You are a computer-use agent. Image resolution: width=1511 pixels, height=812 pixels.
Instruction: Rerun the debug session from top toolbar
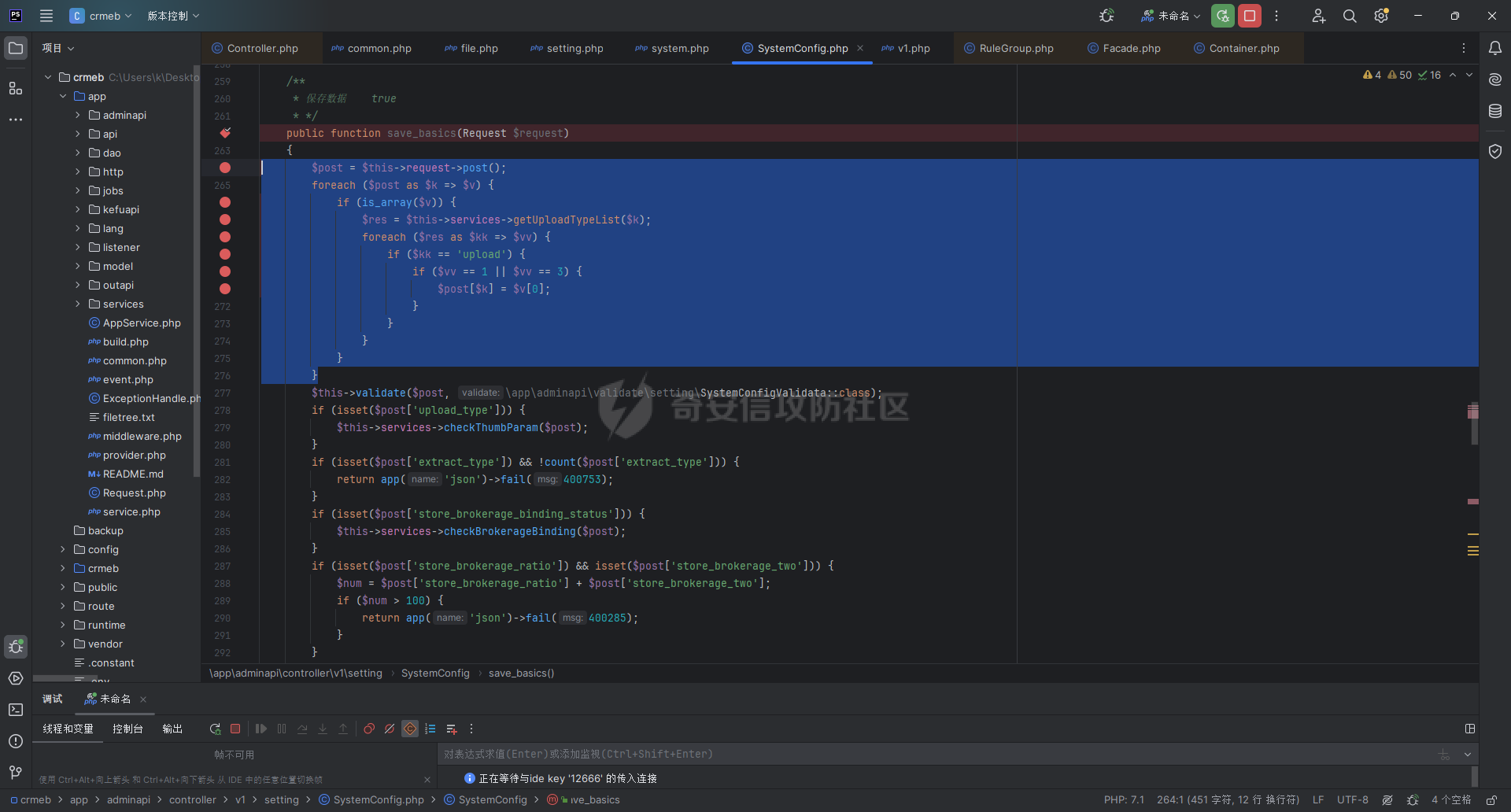coord(1223,16)
